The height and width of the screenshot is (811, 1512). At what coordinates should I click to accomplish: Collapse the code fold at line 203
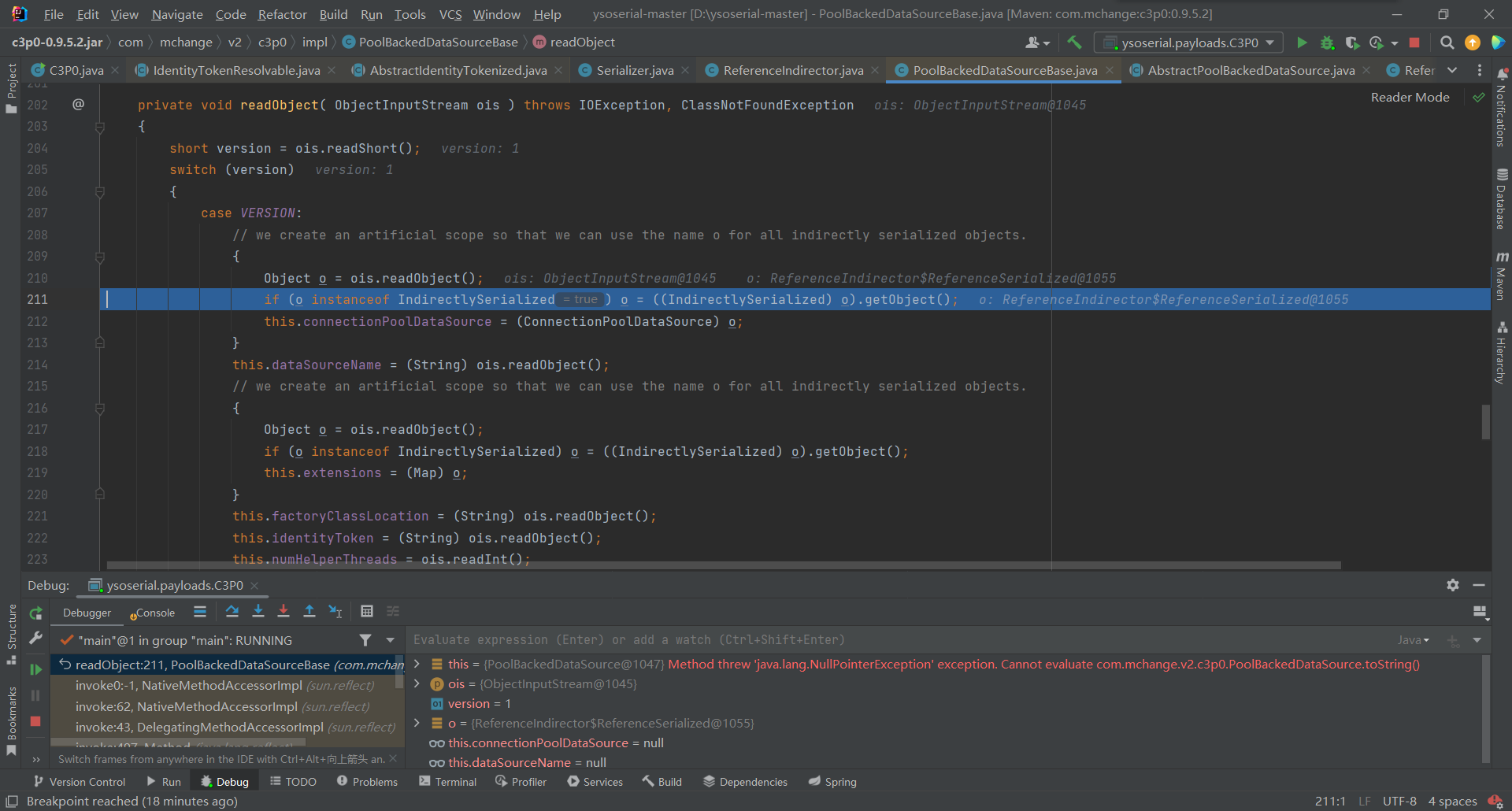coord(100,127)
